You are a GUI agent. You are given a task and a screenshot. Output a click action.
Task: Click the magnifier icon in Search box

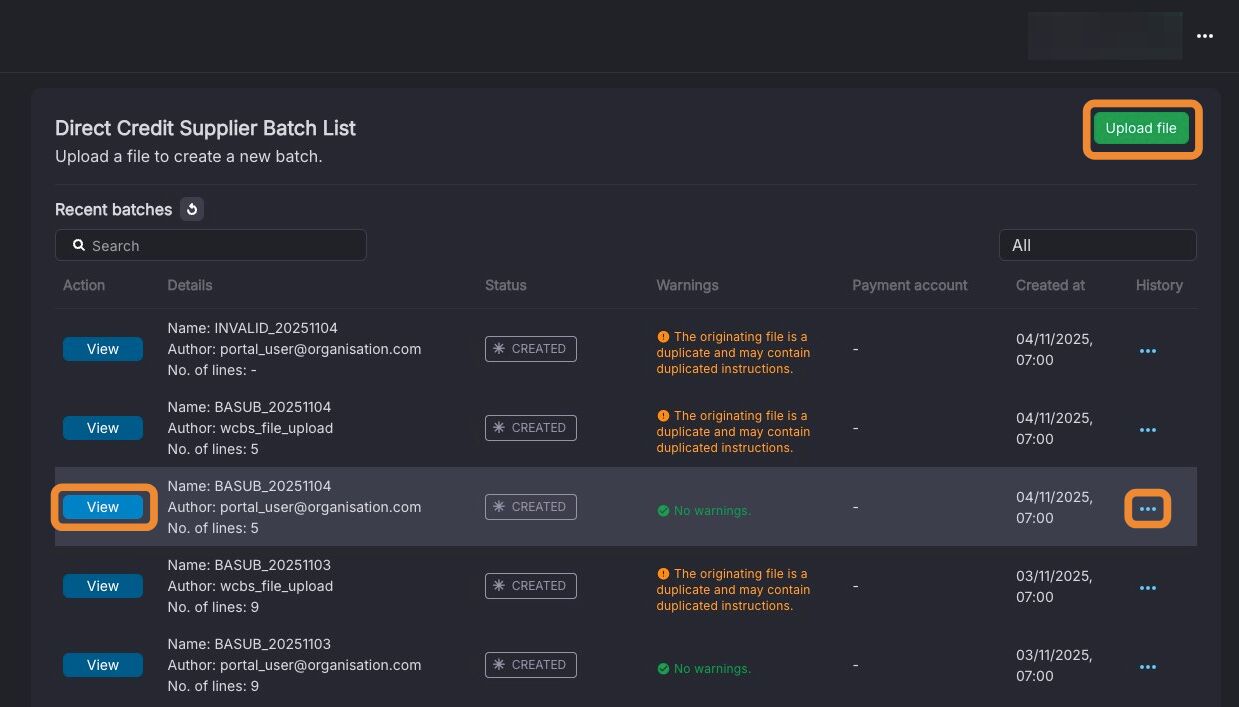coord(79,245)
